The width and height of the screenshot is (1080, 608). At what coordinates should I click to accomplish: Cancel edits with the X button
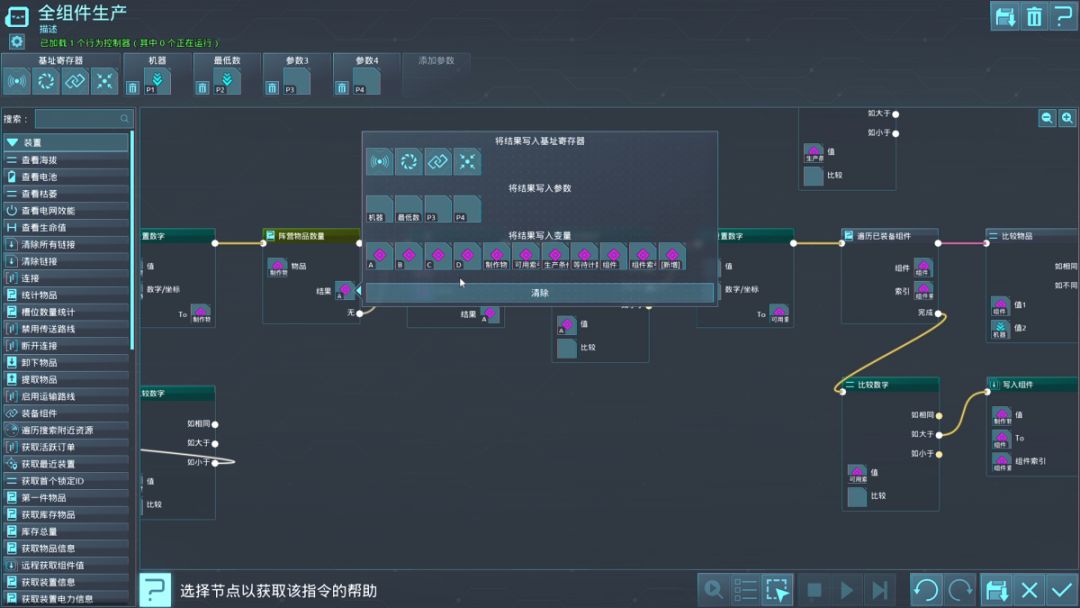[1029, 589]
